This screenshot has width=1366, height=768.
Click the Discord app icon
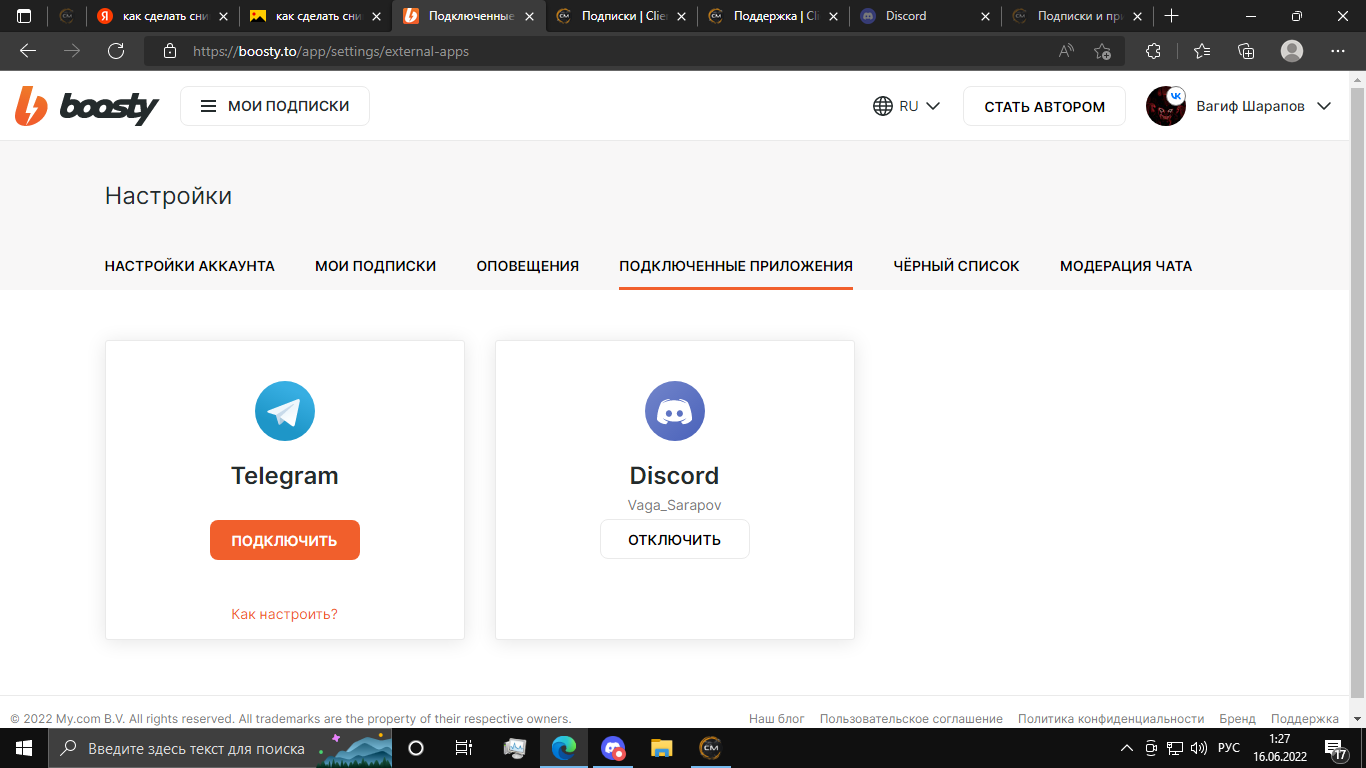pyautogui.click(x=674, y=411)
